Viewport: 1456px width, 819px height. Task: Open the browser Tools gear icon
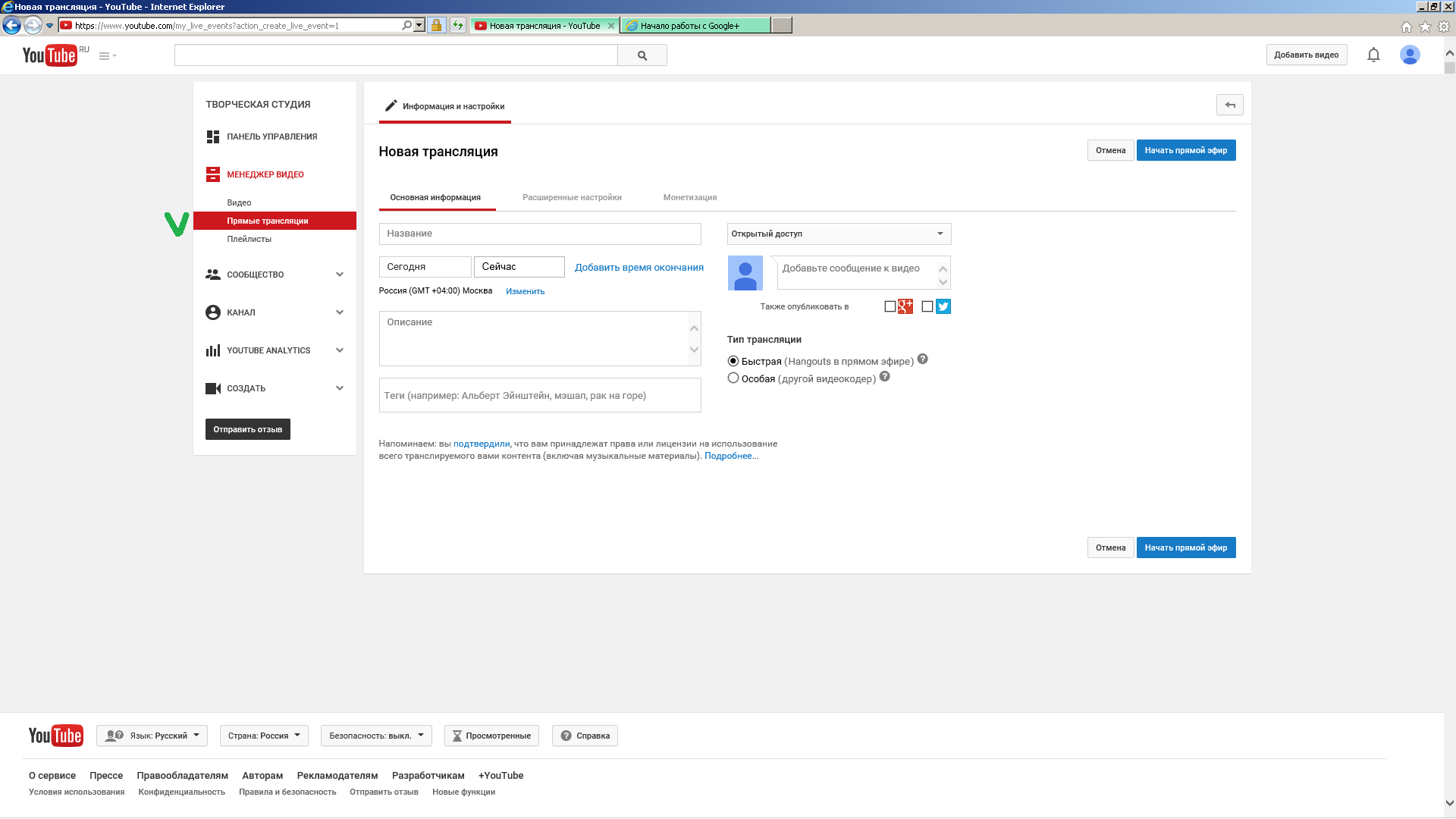click(x=1444, y=27)
